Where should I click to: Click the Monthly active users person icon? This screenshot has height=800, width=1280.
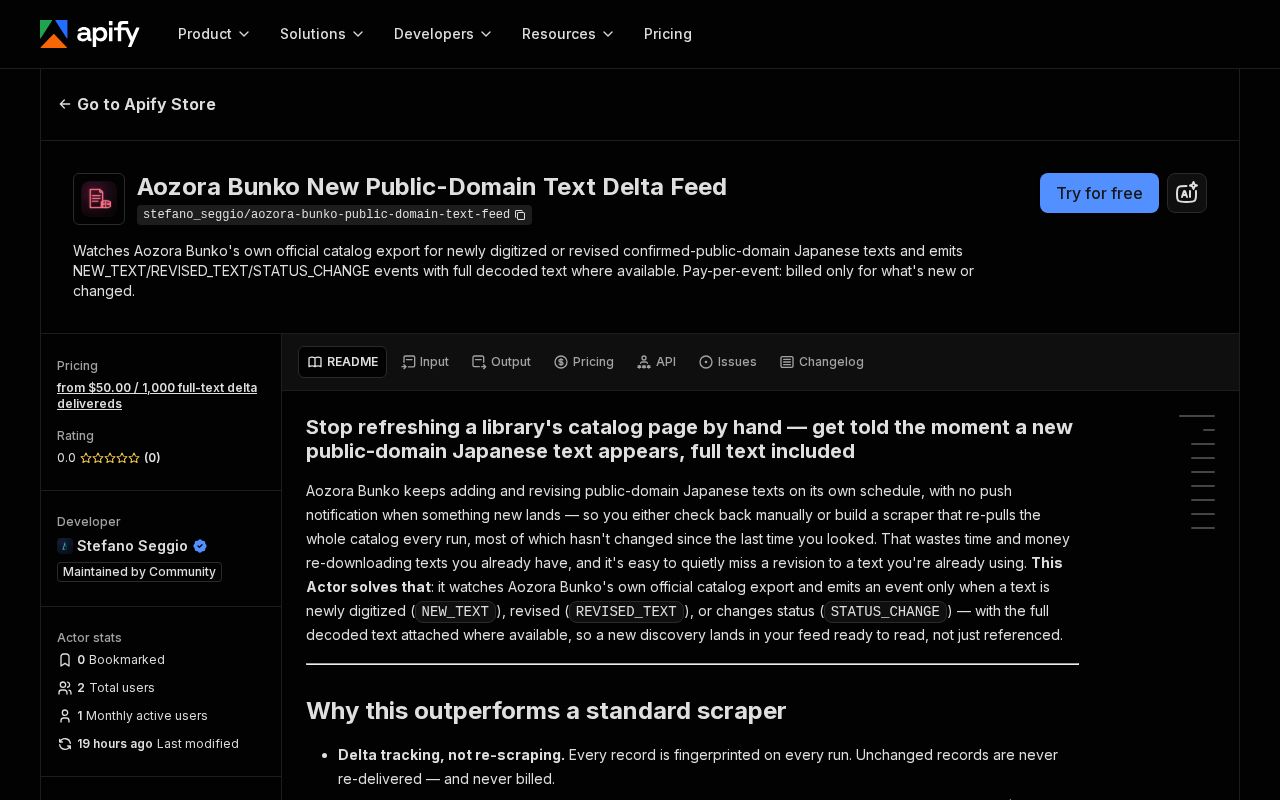pos(65,716)
